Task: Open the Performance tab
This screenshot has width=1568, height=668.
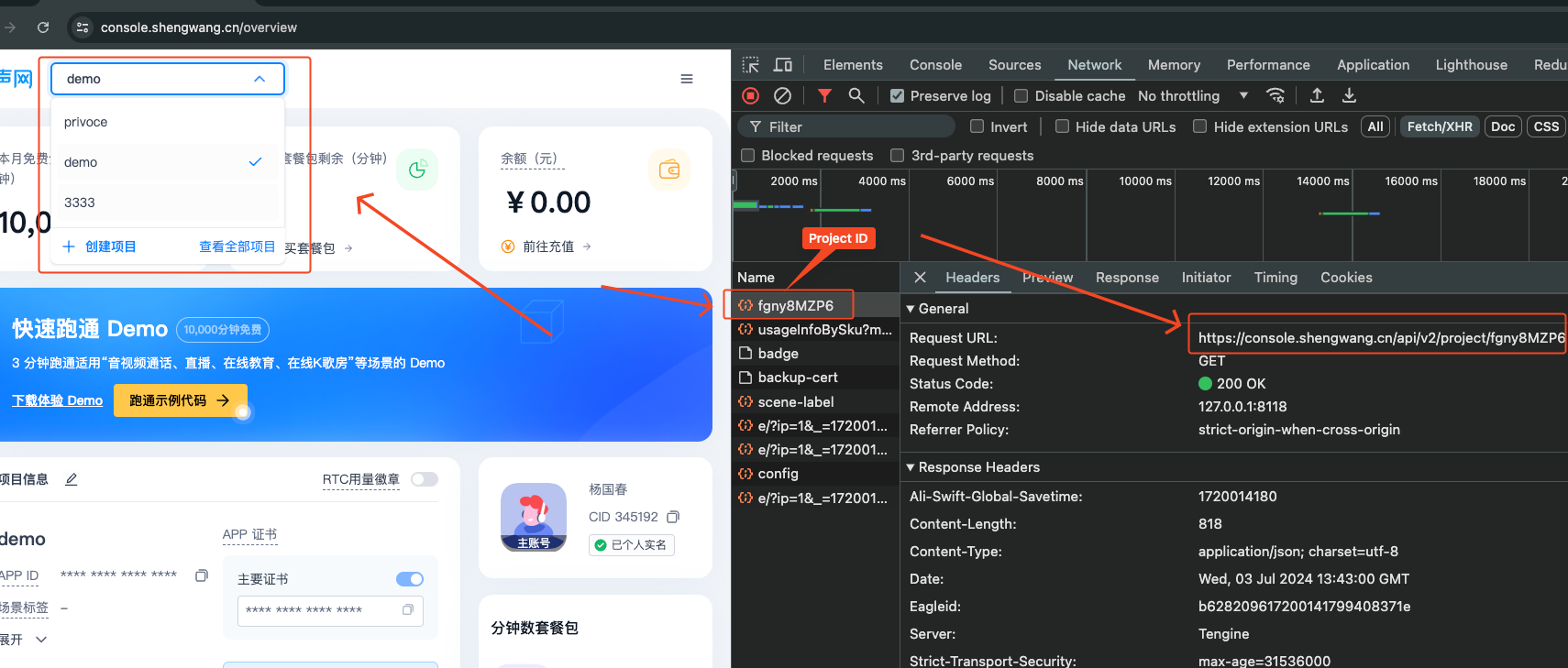Action: tap(1268, 65)
